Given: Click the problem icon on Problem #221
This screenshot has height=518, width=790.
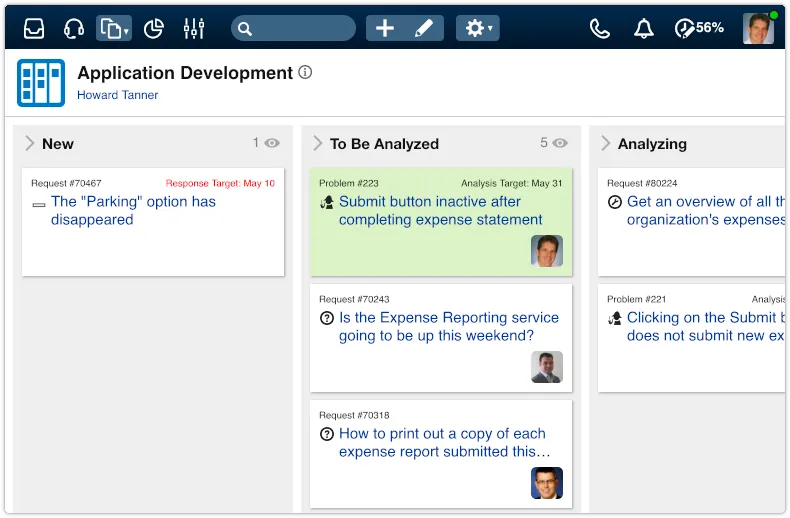Looking at the screenshot, I should point(615,318).
